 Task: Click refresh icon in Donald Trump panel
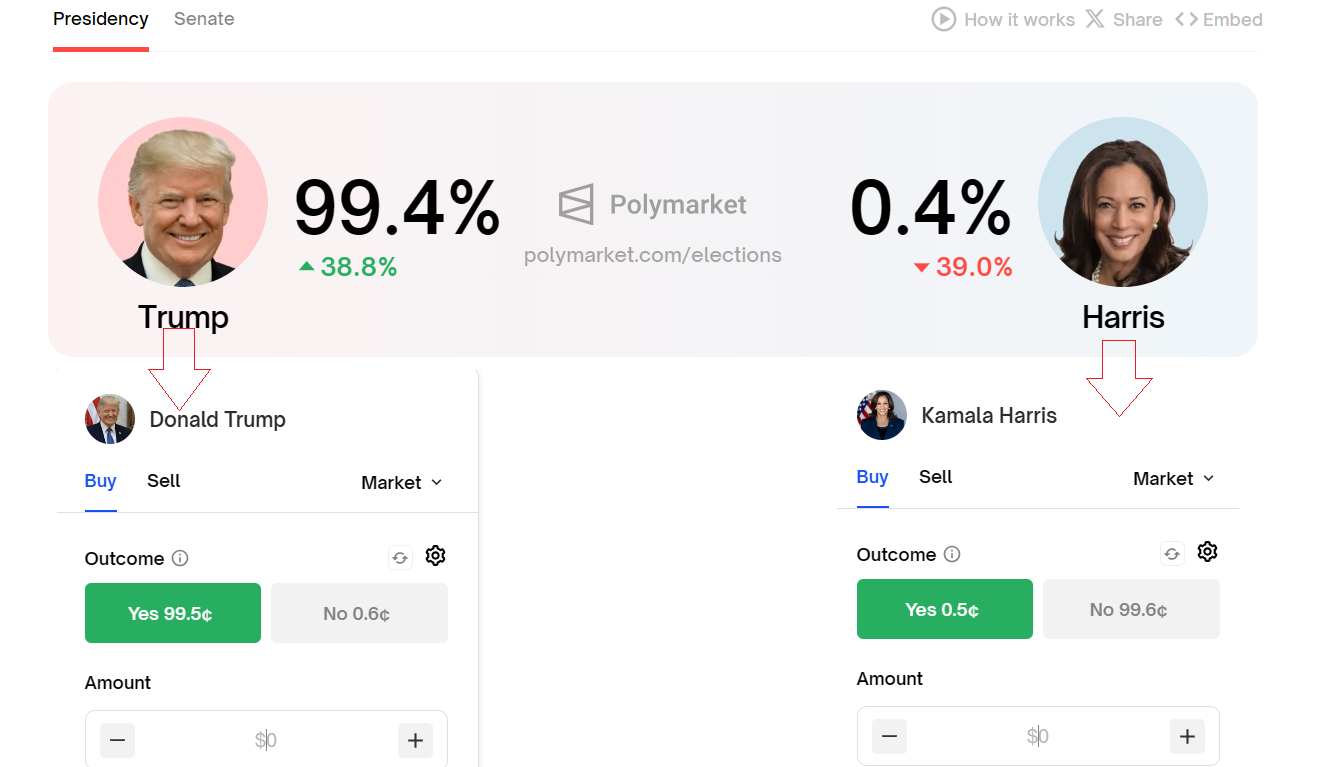400,558
